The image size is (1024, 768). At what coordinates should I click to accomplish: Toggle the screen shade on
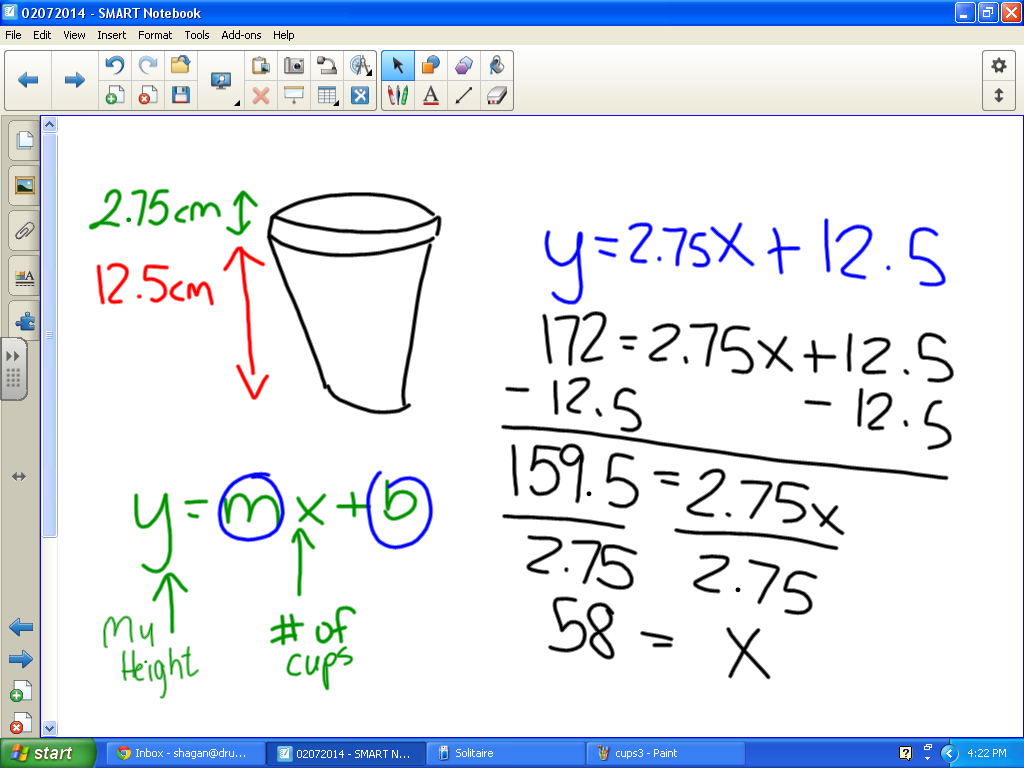pos(293,95)
